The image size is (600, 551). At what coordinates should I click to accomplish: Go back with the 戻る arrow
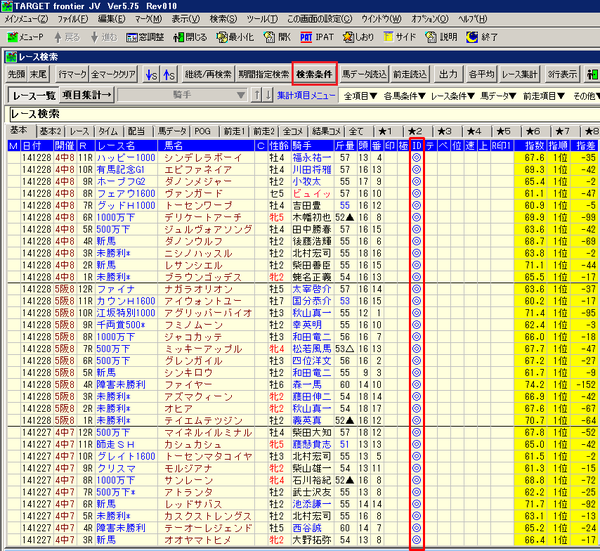pyautogui.click(x=67, y=37)
